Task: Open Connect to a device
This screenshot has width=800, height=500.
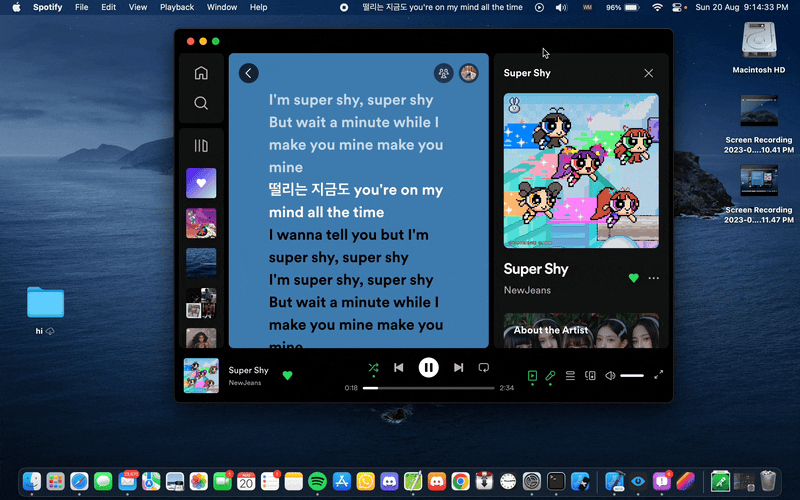Action: click(x=590, y=376)
